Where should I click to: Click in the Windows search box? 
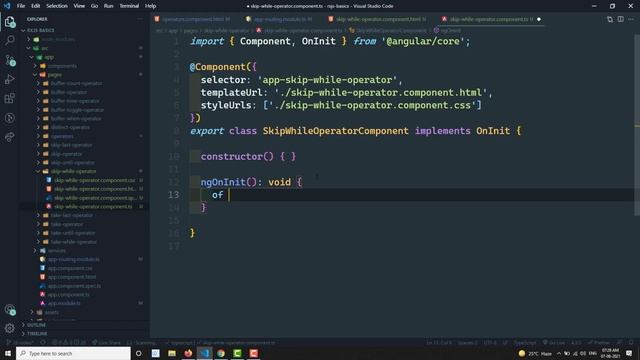pyautogui.click(x=73, y=353)
